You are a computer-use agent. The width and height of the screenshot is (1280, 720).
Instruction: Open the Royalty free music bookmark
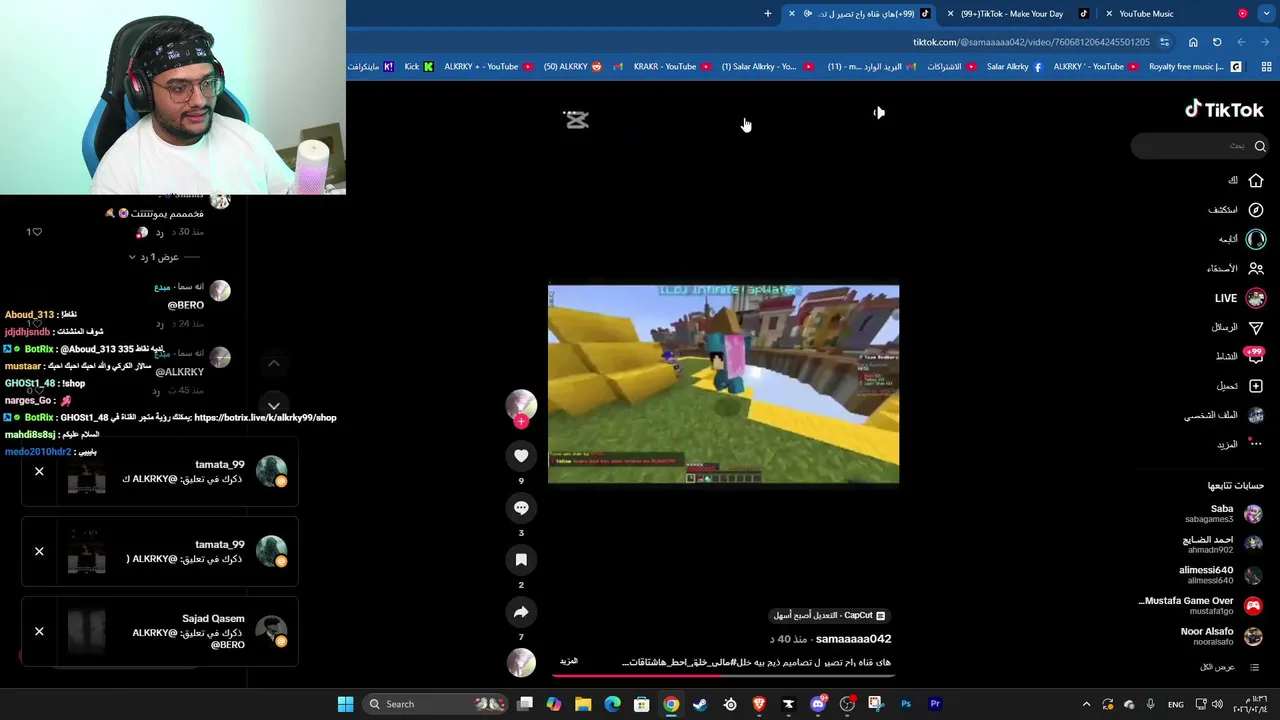click(x=1195, y=67)
